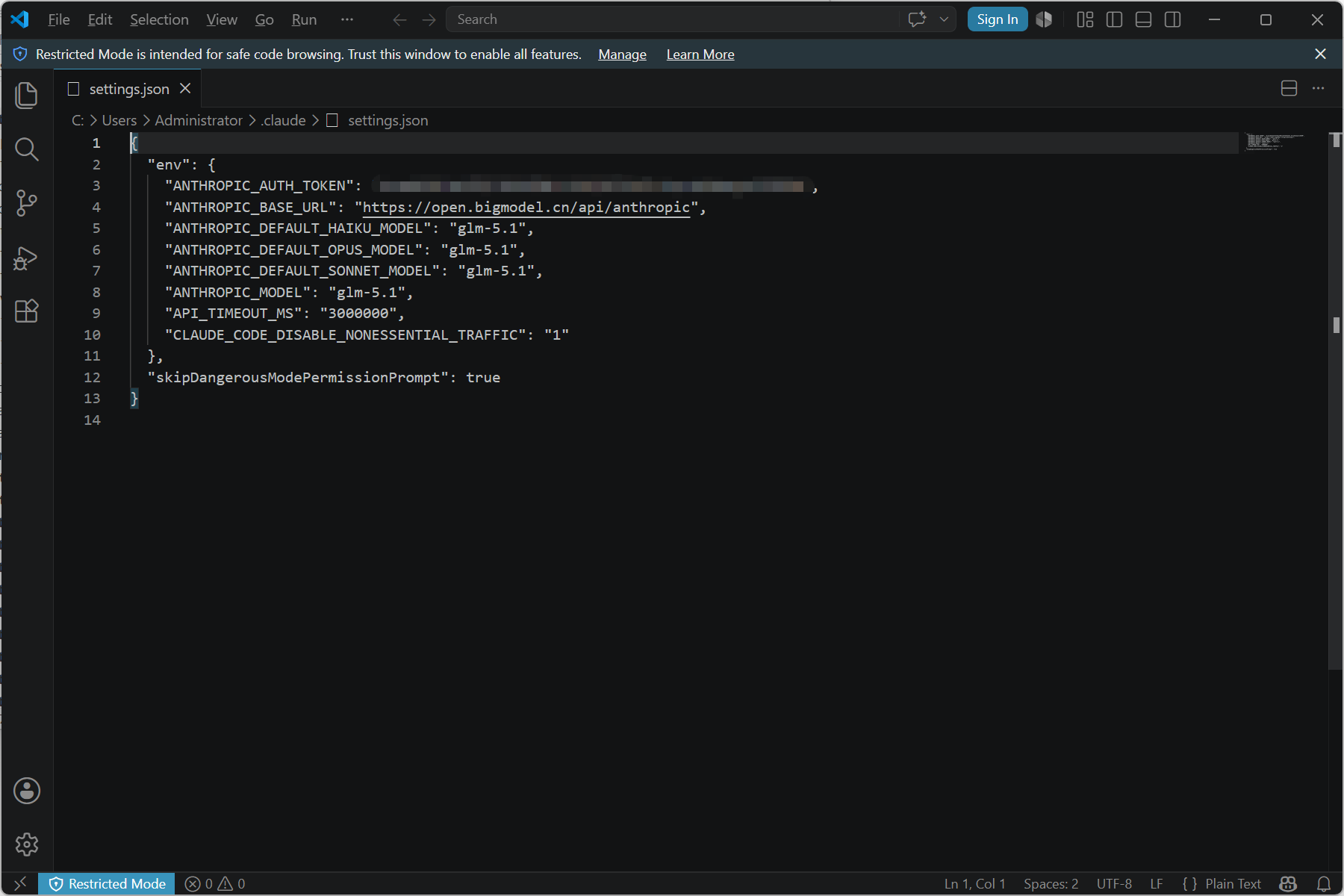Open the View menu
This screenshot has height=896, width=1344.
click(222, 19)
